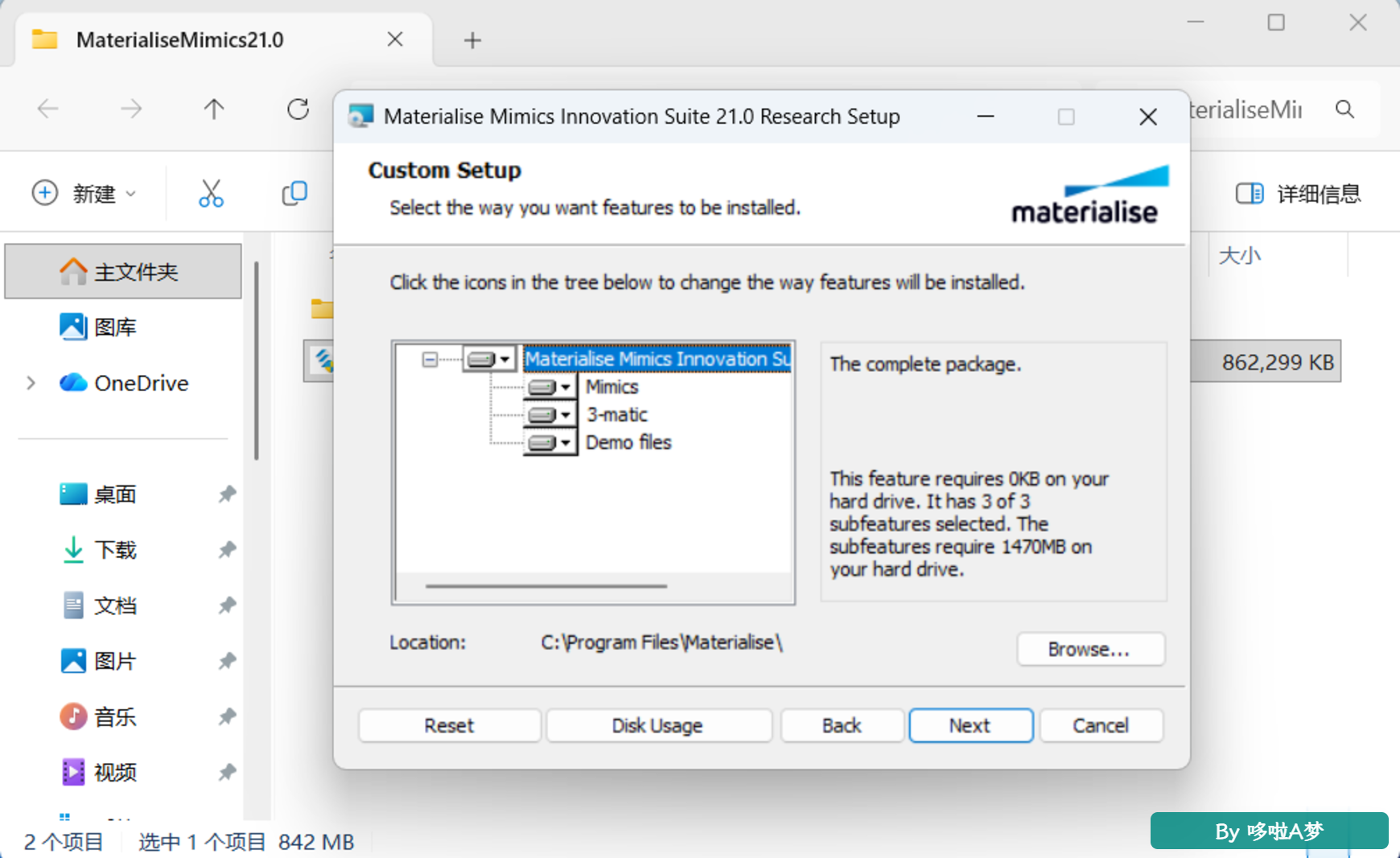Click the Browse... button

point(1090,649)
